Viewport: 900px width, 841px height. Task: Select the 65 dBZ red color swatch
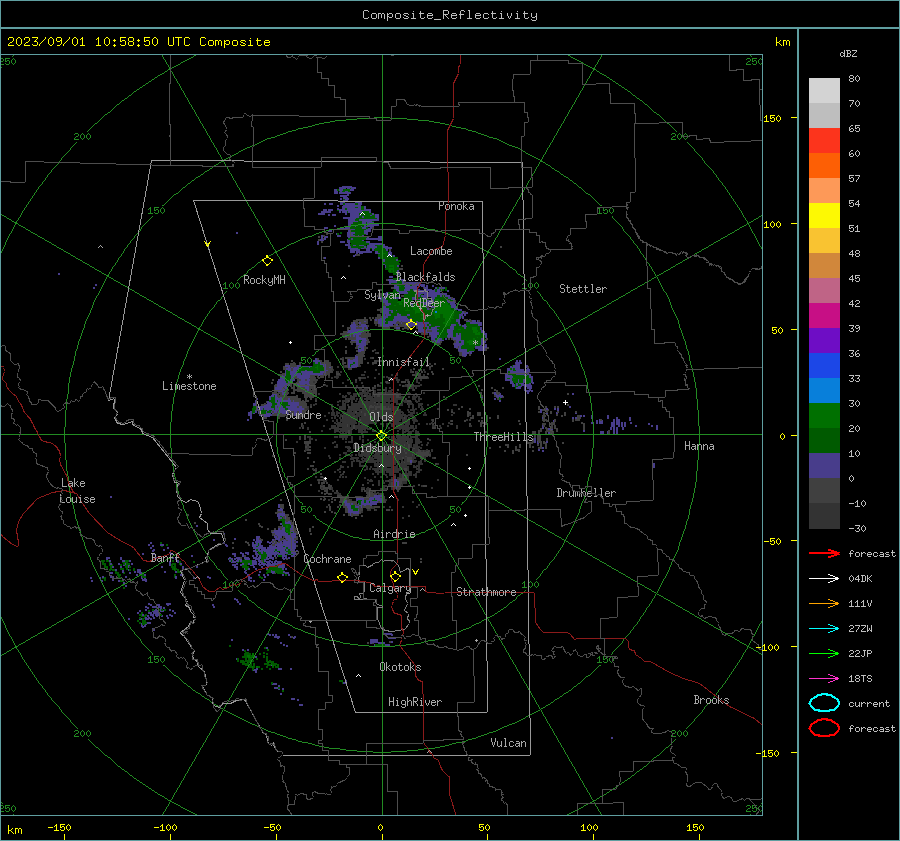point(824,140)
